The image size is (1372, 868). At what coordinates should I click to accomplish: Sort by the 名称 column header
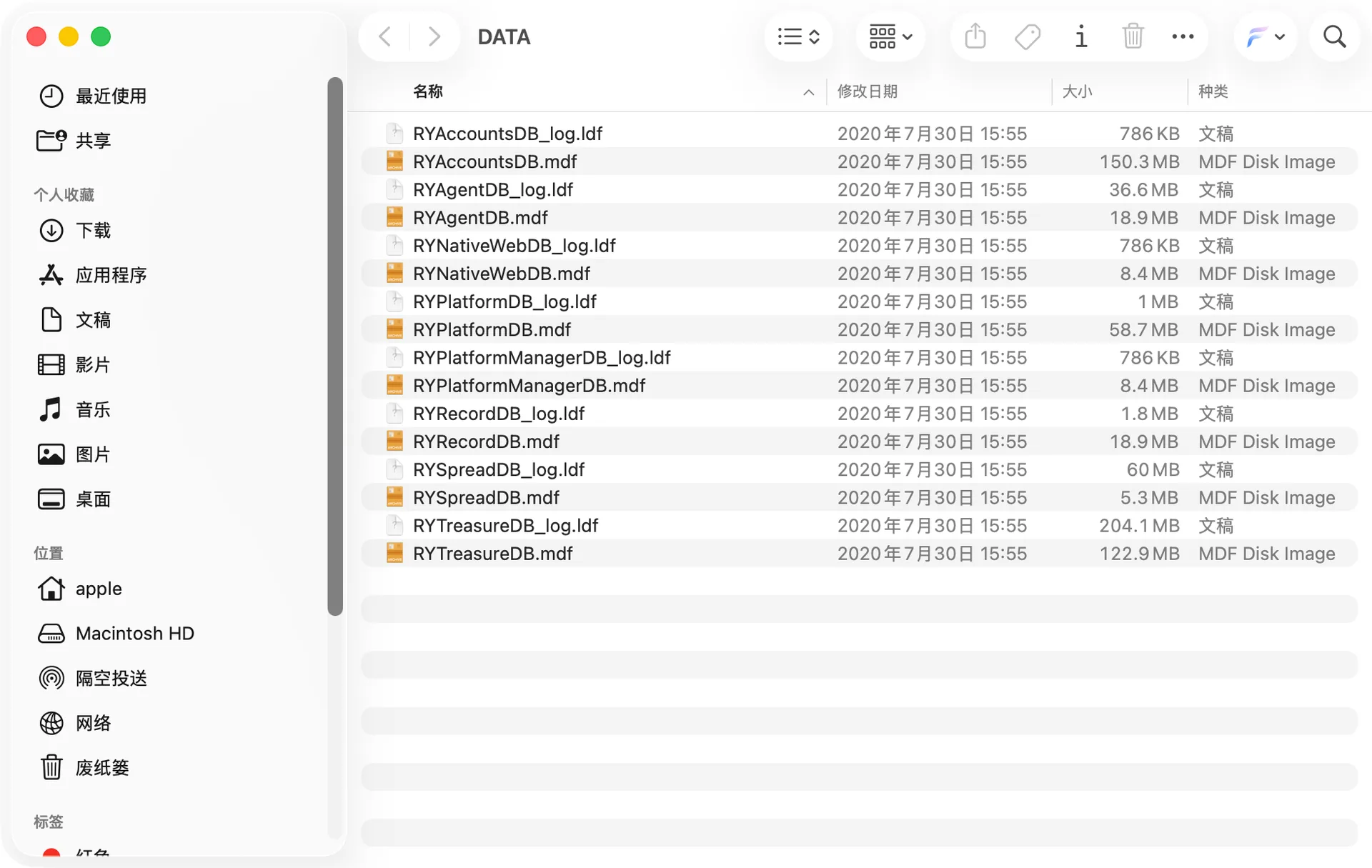pos(428,91)
